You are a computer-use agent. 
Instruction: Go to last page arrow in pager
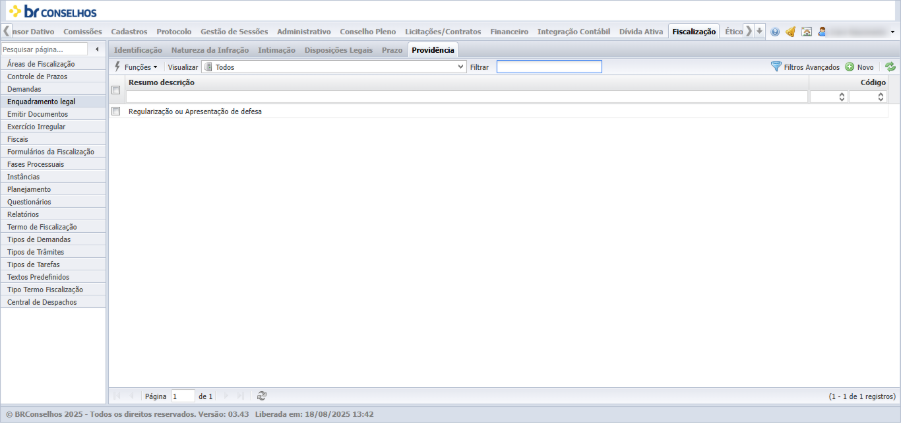tap(240, 396)
